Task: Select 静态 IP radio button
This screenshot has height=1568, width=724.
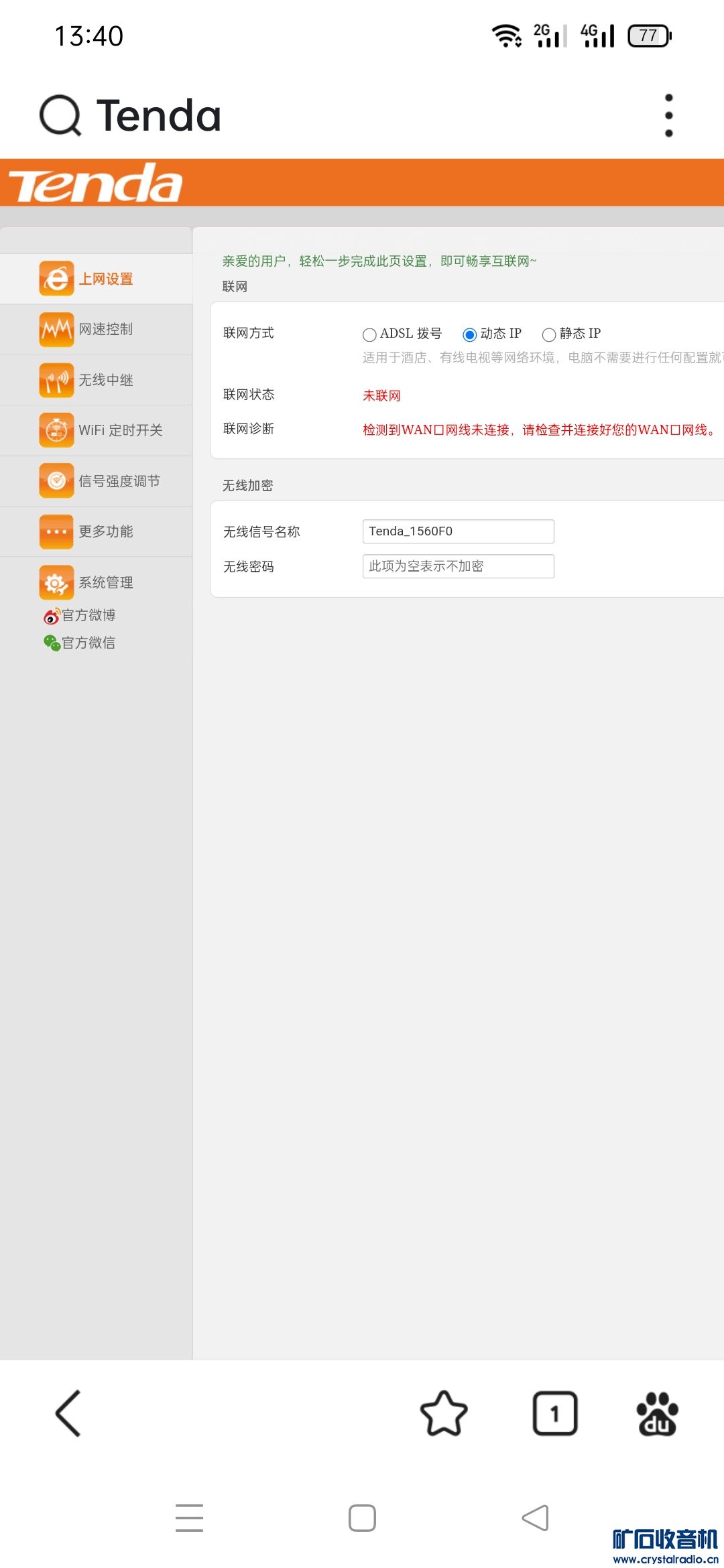Action: tap(549, 334)
